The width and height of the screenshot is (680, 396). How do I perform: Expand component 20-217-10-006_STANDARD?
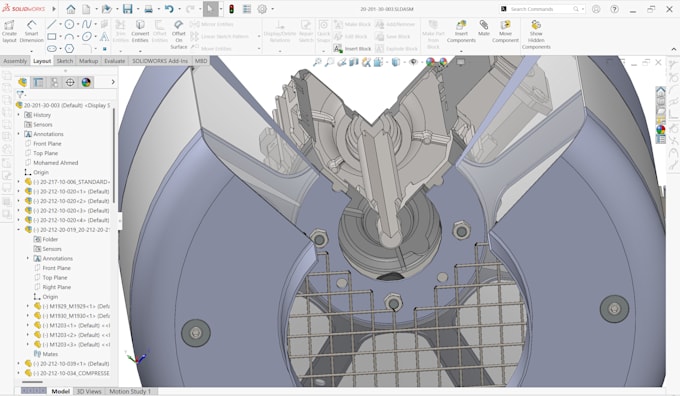[x=19, y=182]
